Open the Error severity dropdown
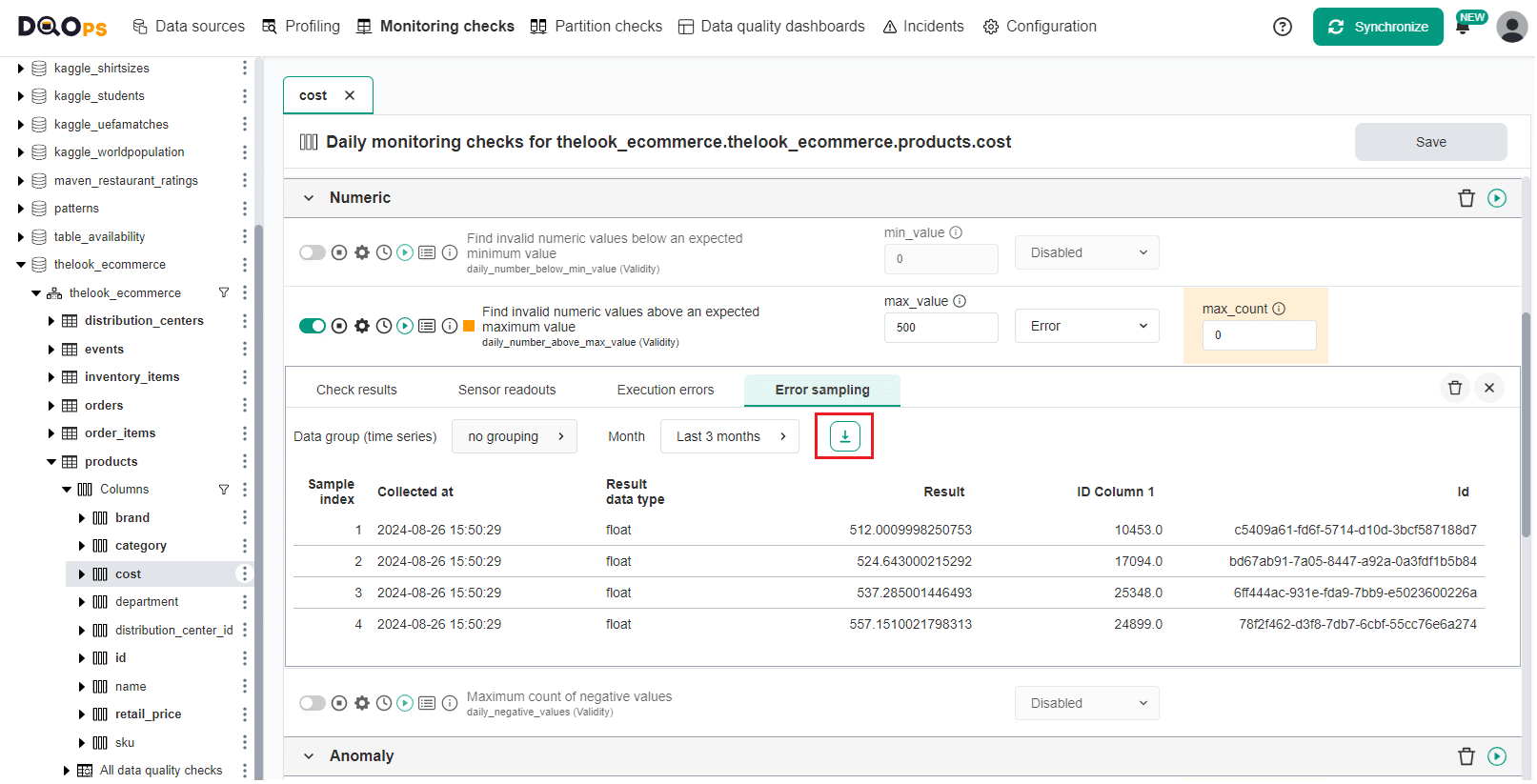This screenshot has height=784, width=1537. click(1087, 326)
